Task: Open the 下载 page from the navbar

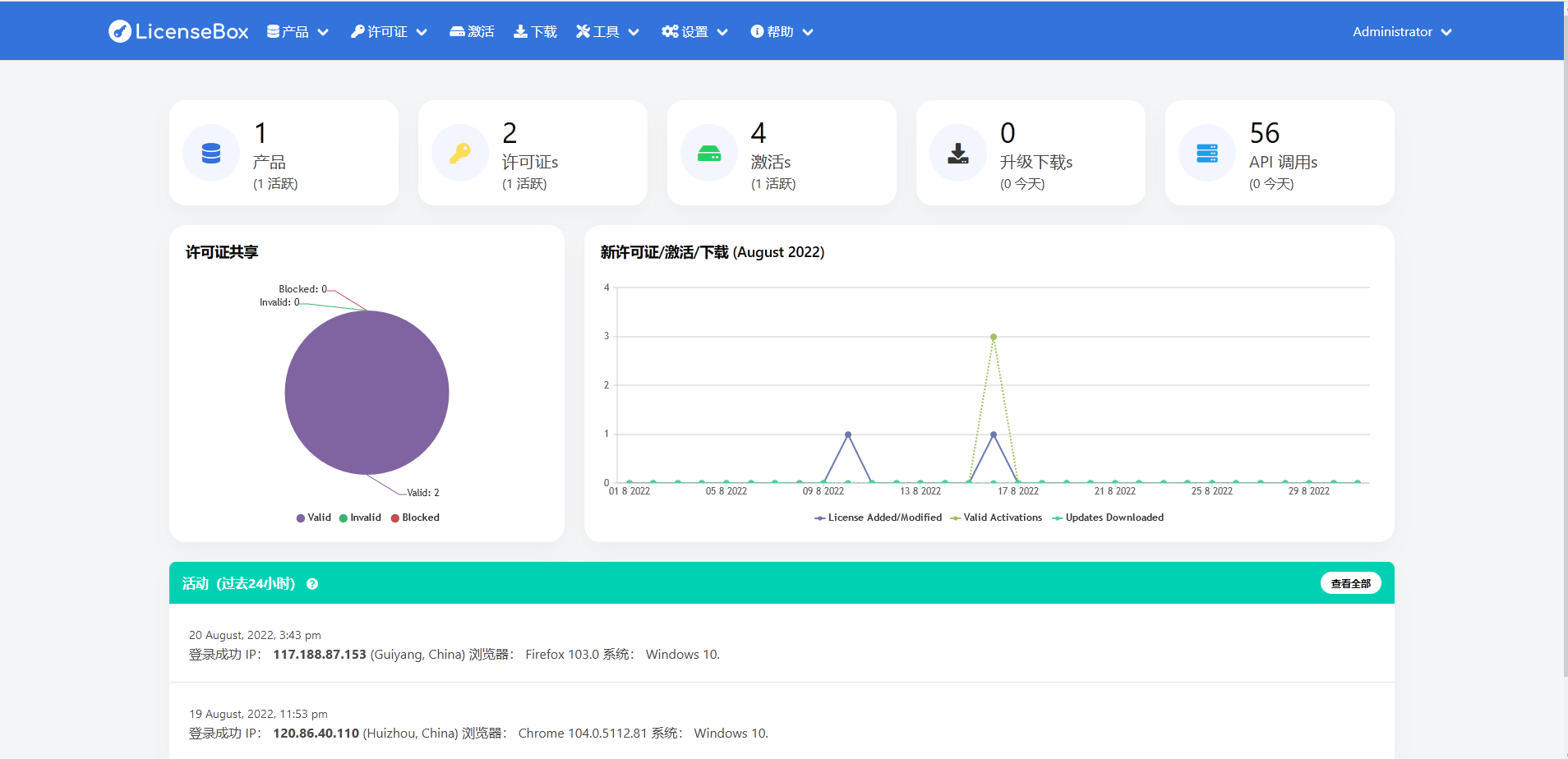Action: 535,32
